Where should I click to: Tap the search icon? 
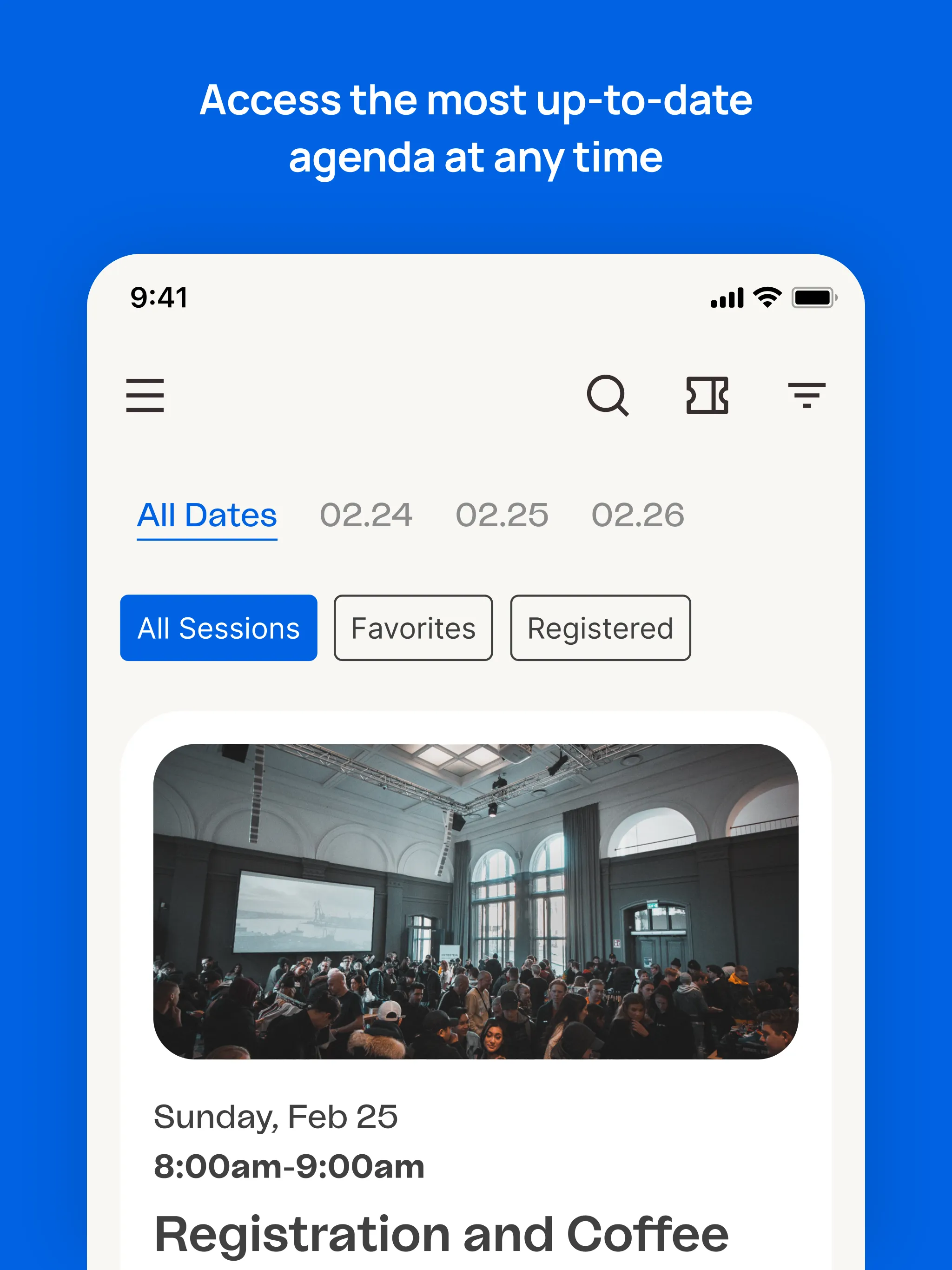pyautogui.click(x=609, y=395)
